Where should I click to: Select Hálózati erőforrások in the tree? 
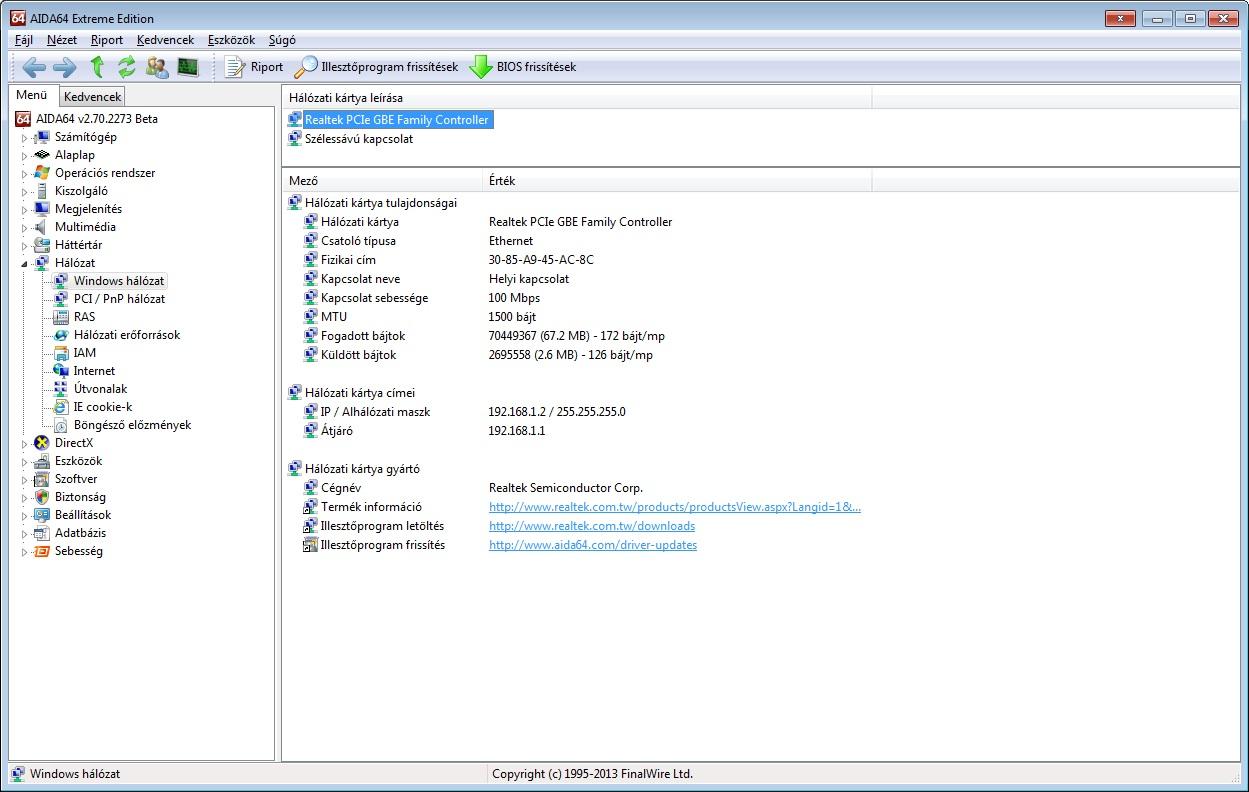coord(126,335)
